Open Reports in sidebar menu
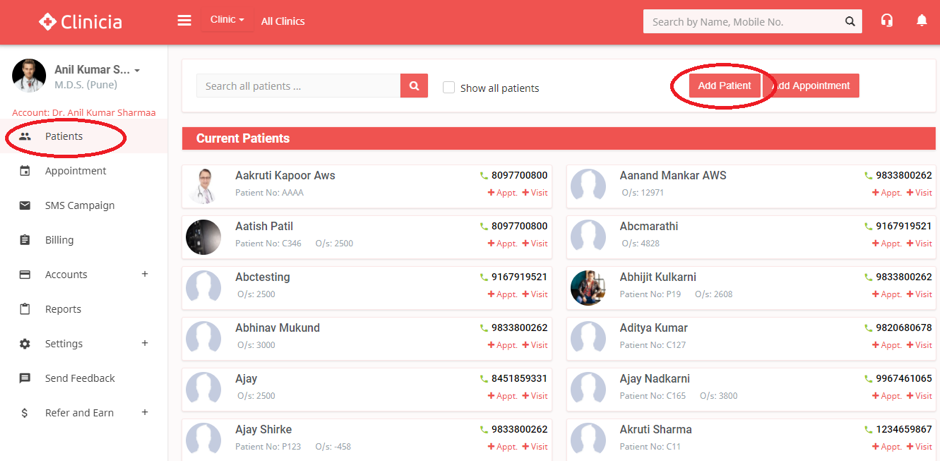The height and width of the screenshot is (461, 940). [x=63, y=309]
